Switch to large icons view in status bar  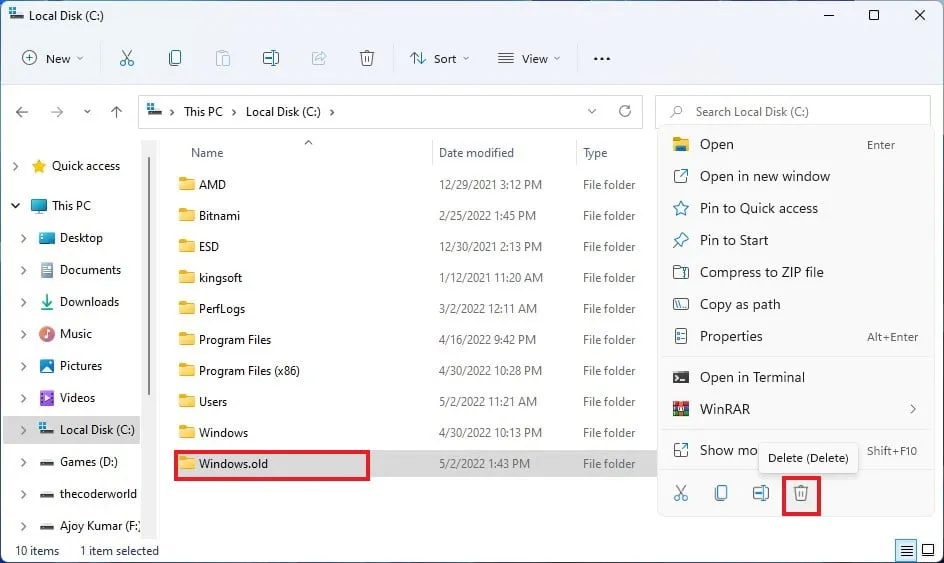(x=928, y=550)
